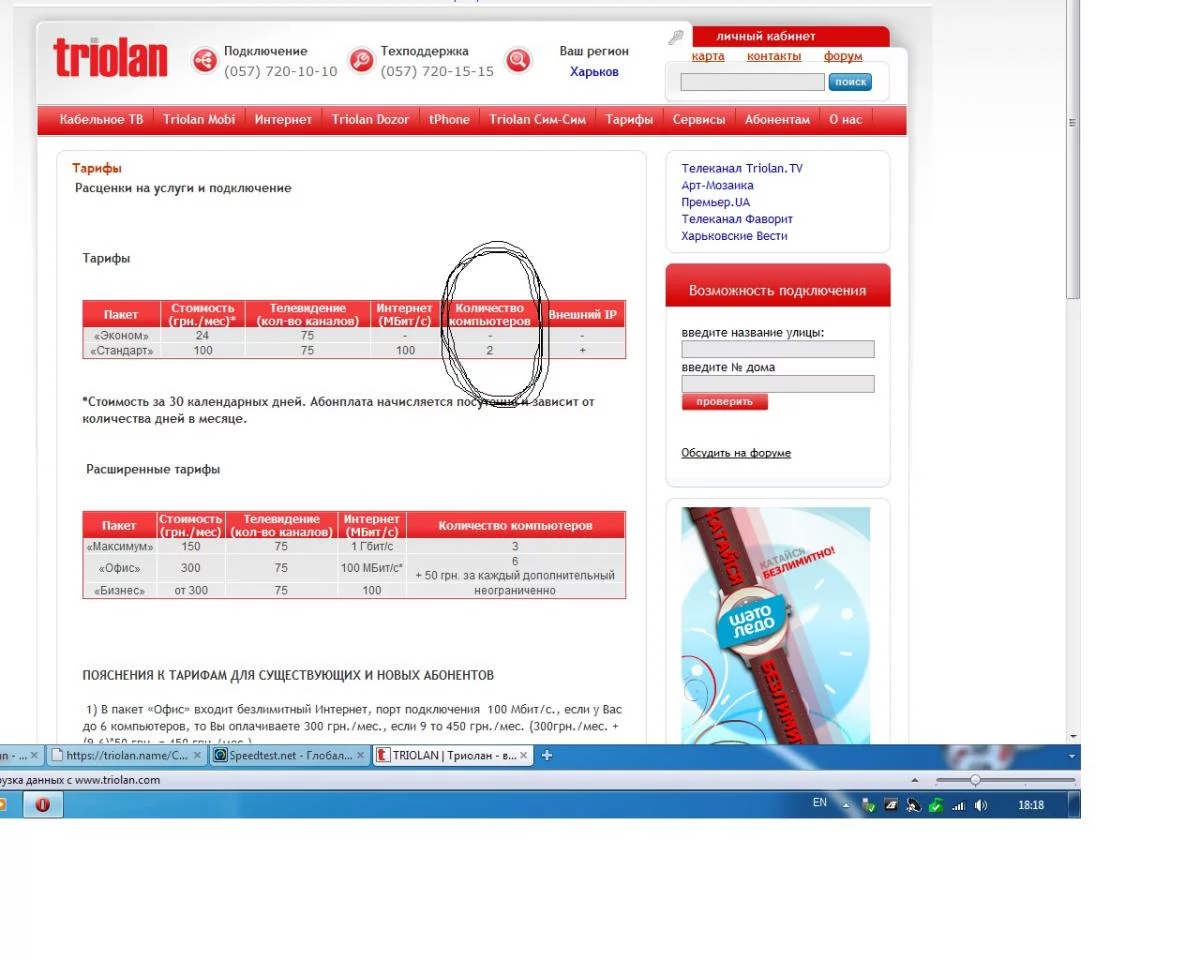1200x960 pixels.
Task: Click the network signal tray icon
Action: (x=958, y=805)
